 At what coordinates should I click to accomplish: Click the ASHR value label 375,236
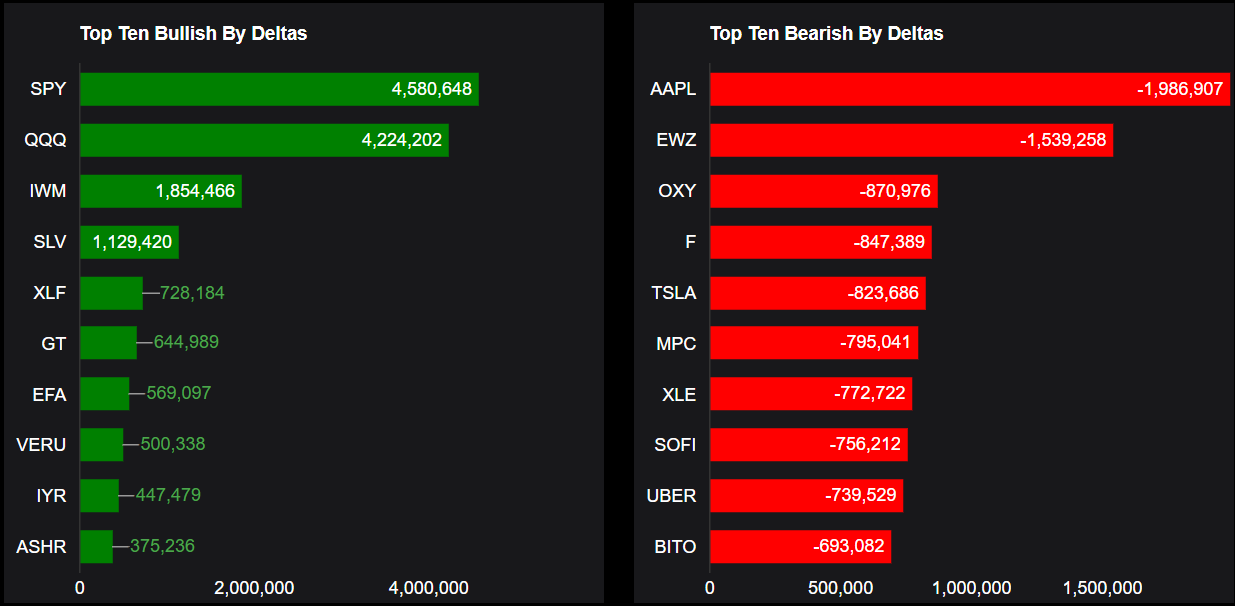(x=162, y=546)
